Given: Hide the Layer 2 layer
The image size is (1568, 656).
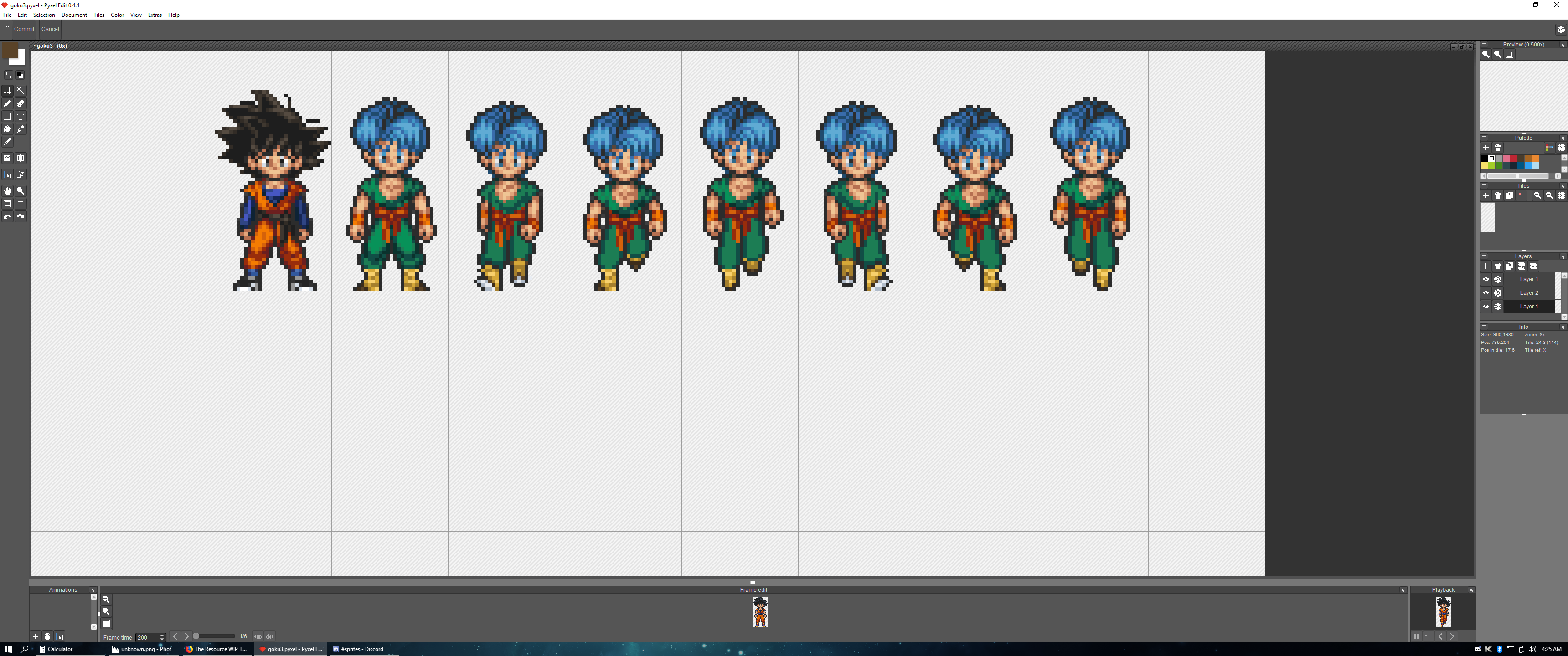Looking at the screenshot, I should (1486, 293).
